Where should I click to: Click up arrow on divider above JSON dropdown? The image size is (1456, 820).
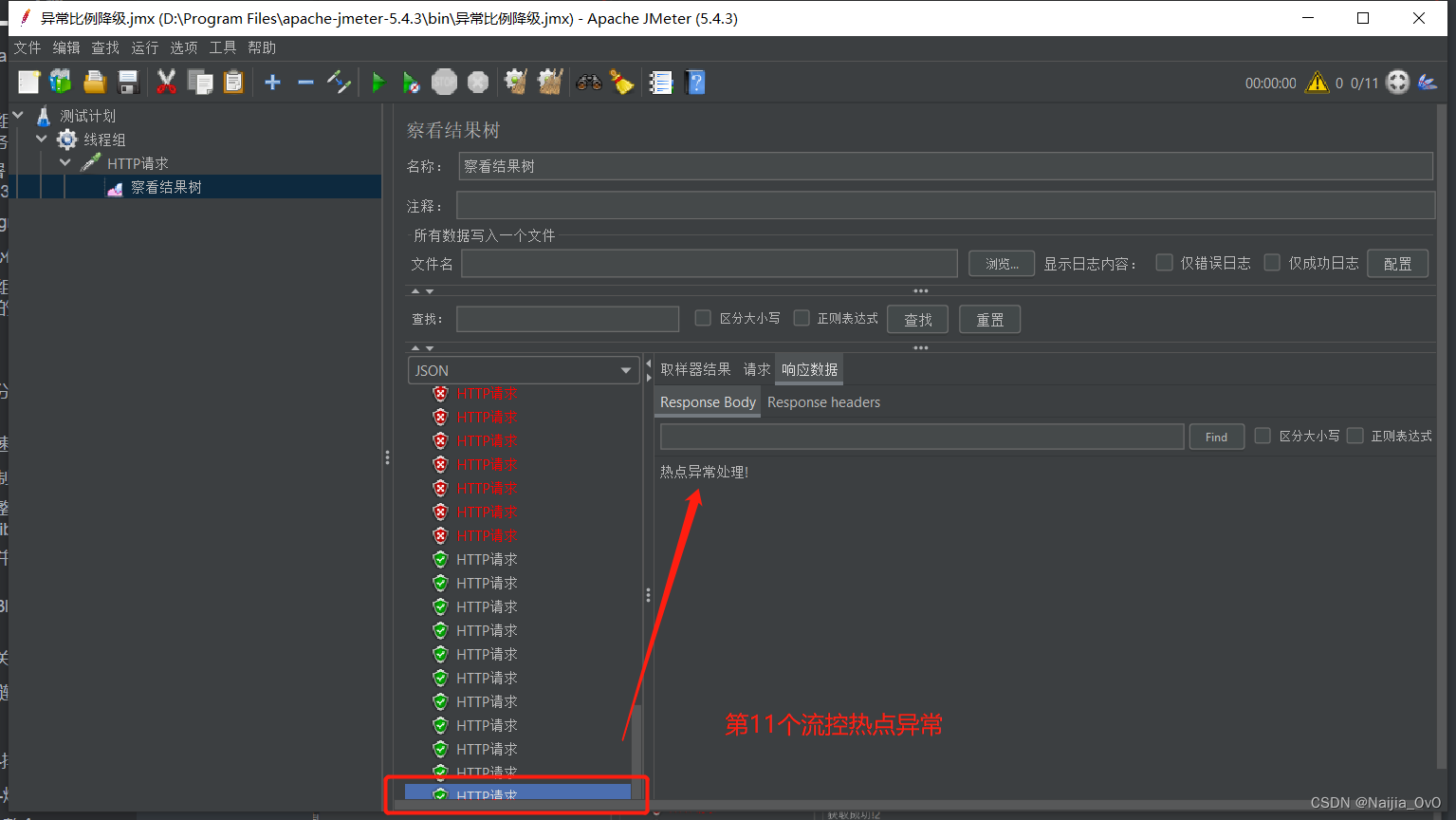(415, 348)
